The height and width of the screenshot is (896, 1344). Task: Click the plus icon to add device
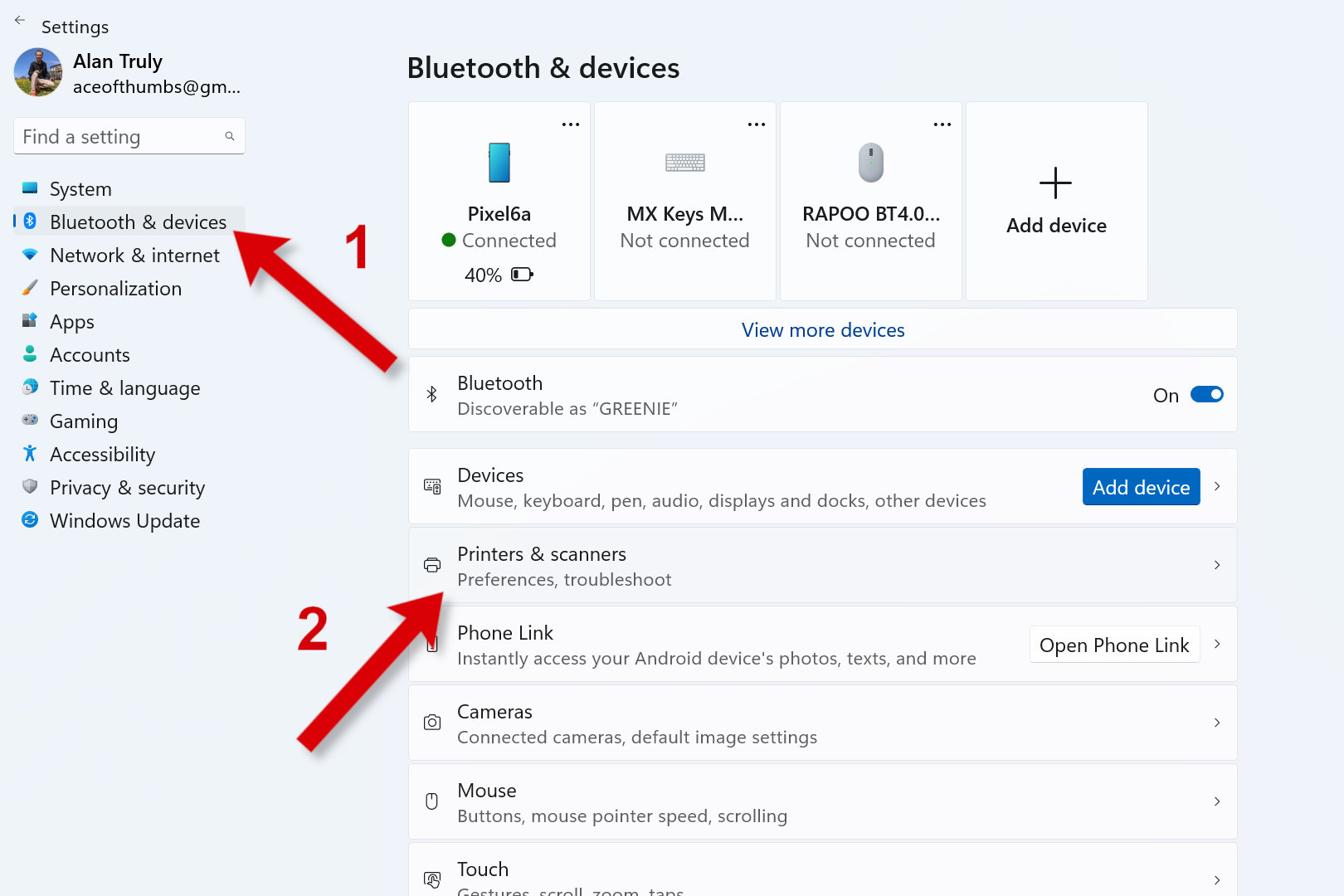(x=1055, y=183)
